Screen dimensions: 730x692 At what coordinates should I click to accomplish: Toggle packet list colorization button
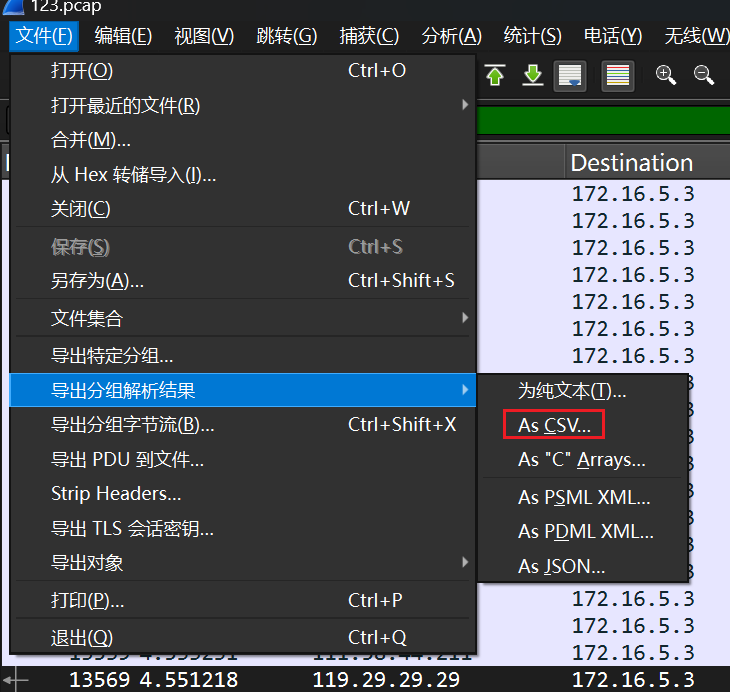click(x=618, y=76)
